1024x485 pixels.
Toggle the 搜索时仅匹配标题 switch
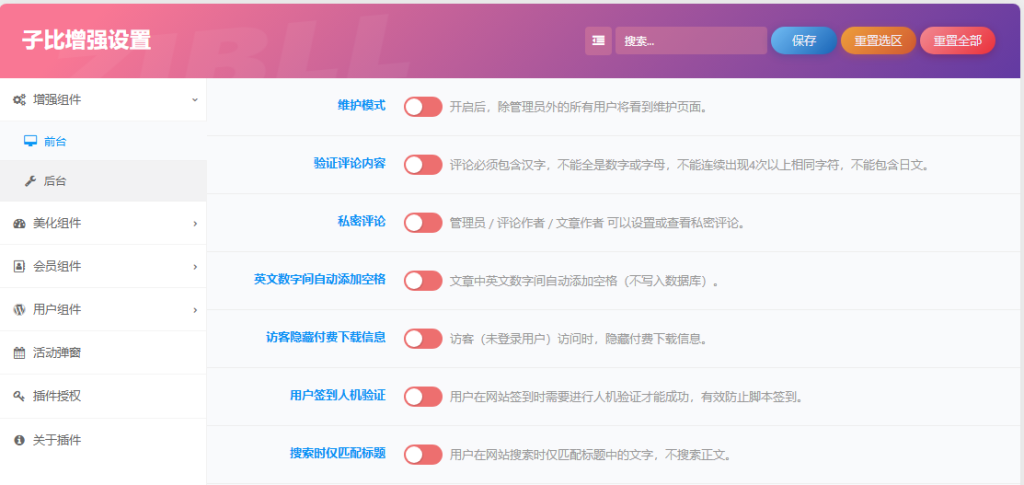(x=423, y=454)
